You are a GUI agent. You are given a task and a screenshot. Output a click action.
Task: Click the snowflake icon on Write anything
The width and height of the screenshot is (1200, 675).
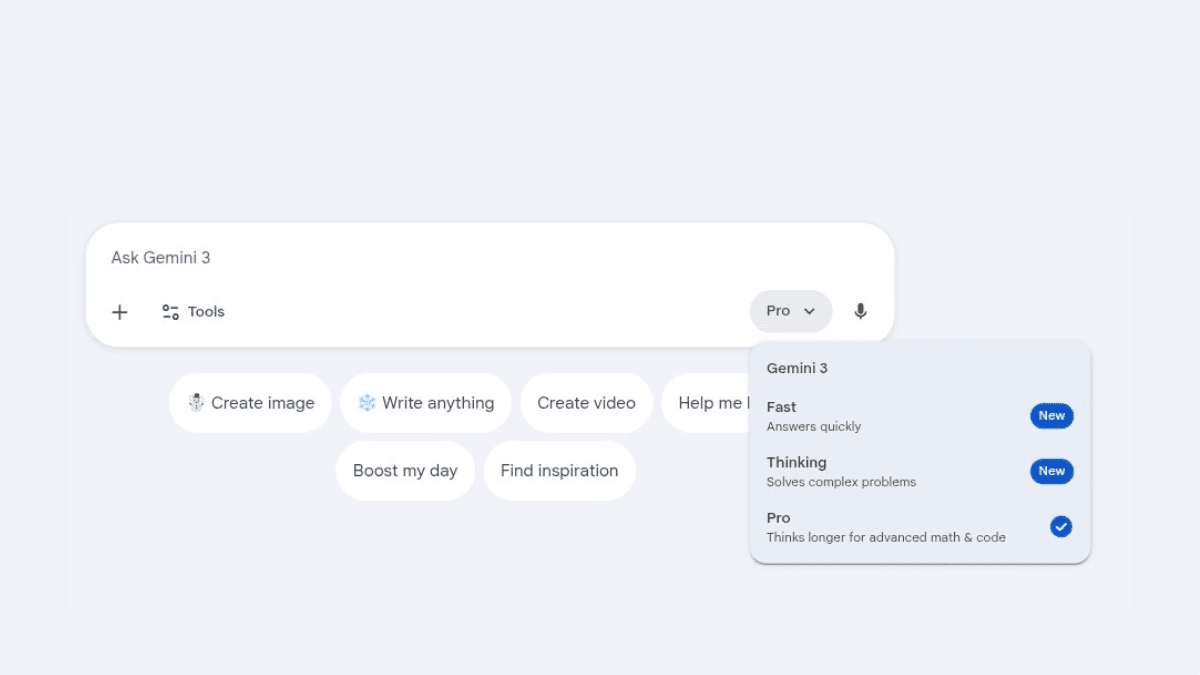coord(367,403)
